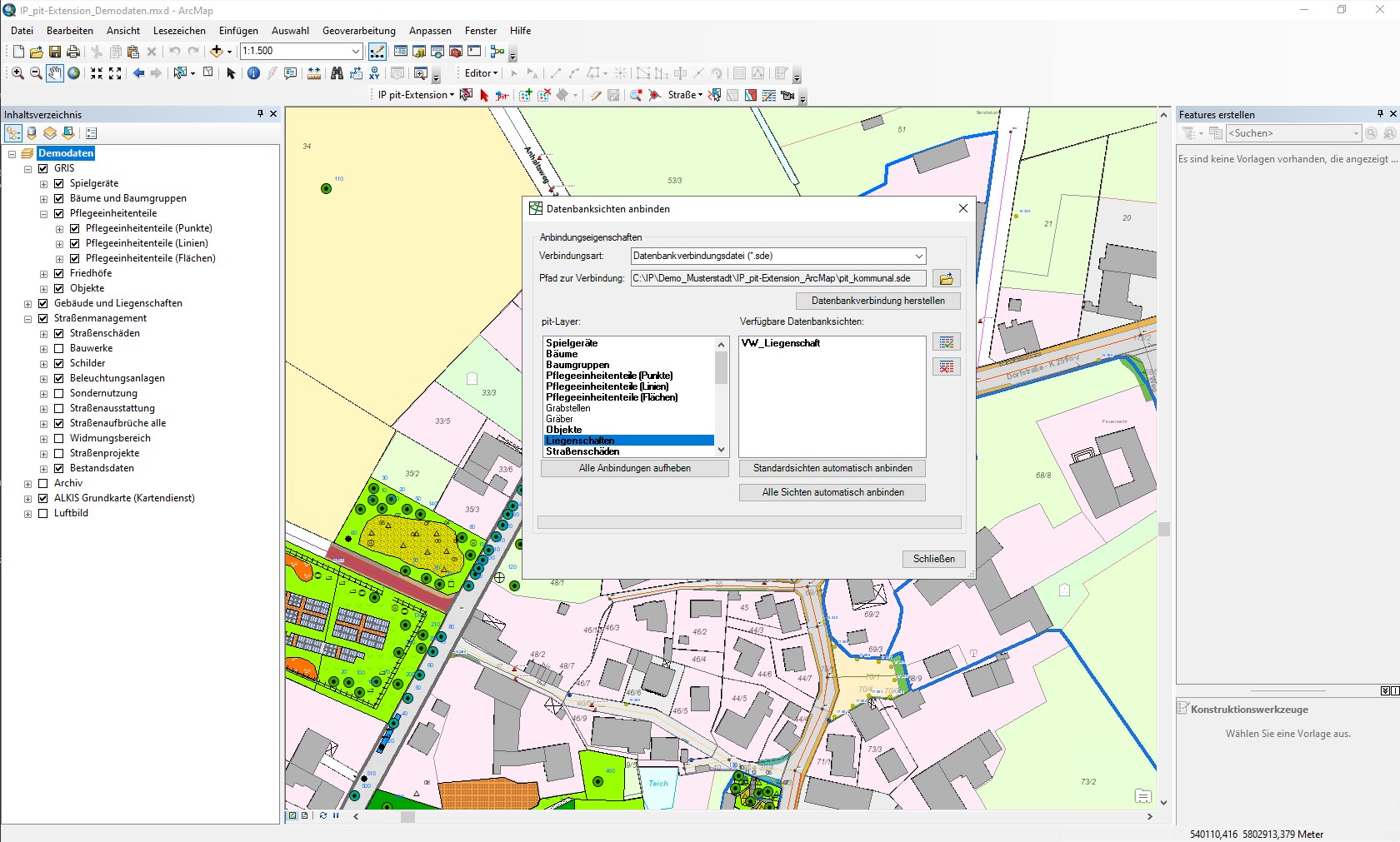The width and height of the screenshot is (1400, 842).
Task: Click the Suchen field in Features erstellen
Action: click(1292, 133)
